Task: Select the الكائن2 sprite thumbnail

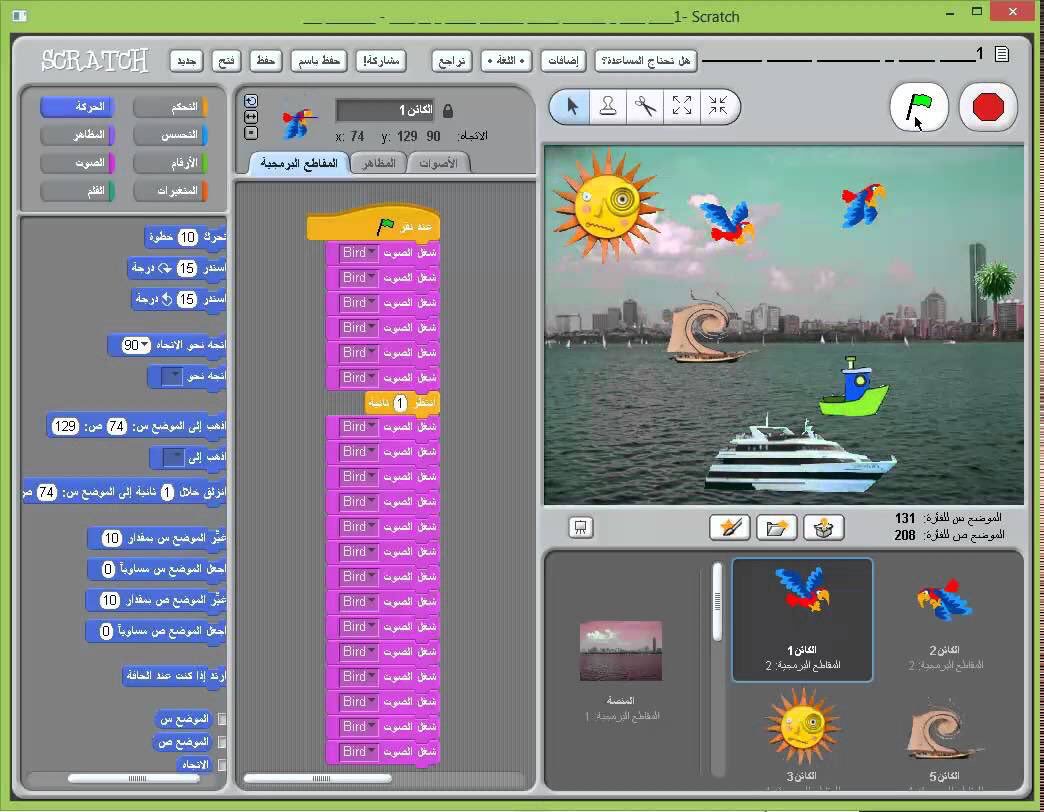Action: 944,620
